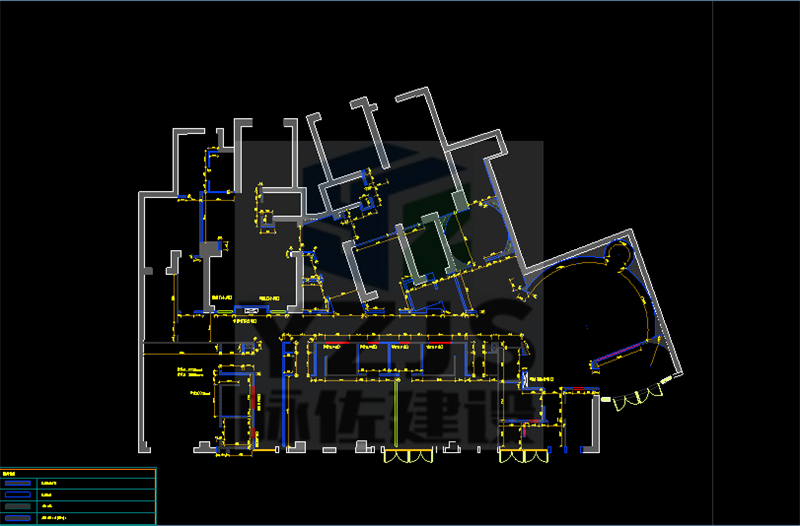
Task: Click the legend table title header
Action: 10,472
